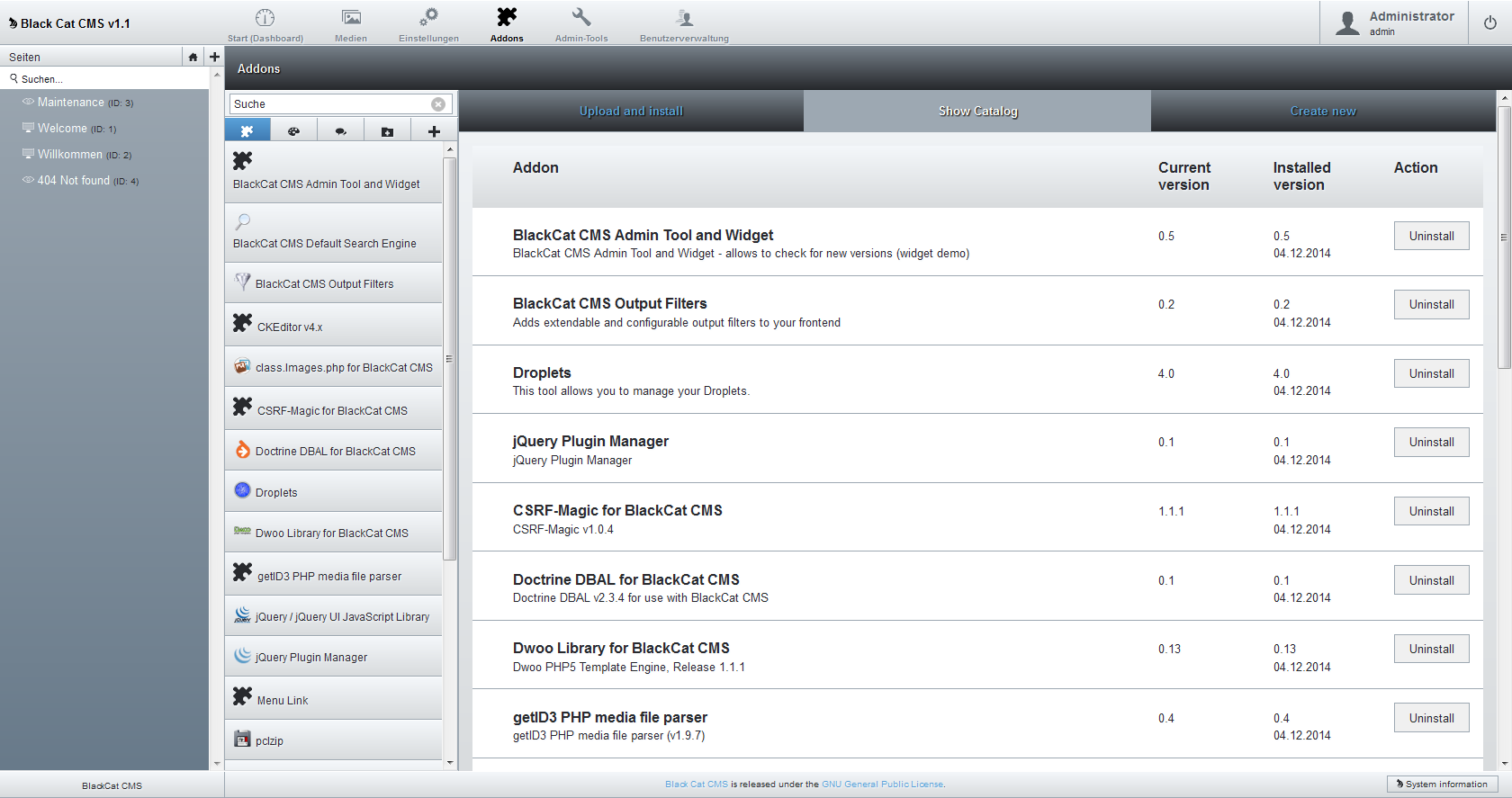Add a new page with plus icon in Seiten header
The height and width of the screenshot is (798, 1512).
coord(214,57)
